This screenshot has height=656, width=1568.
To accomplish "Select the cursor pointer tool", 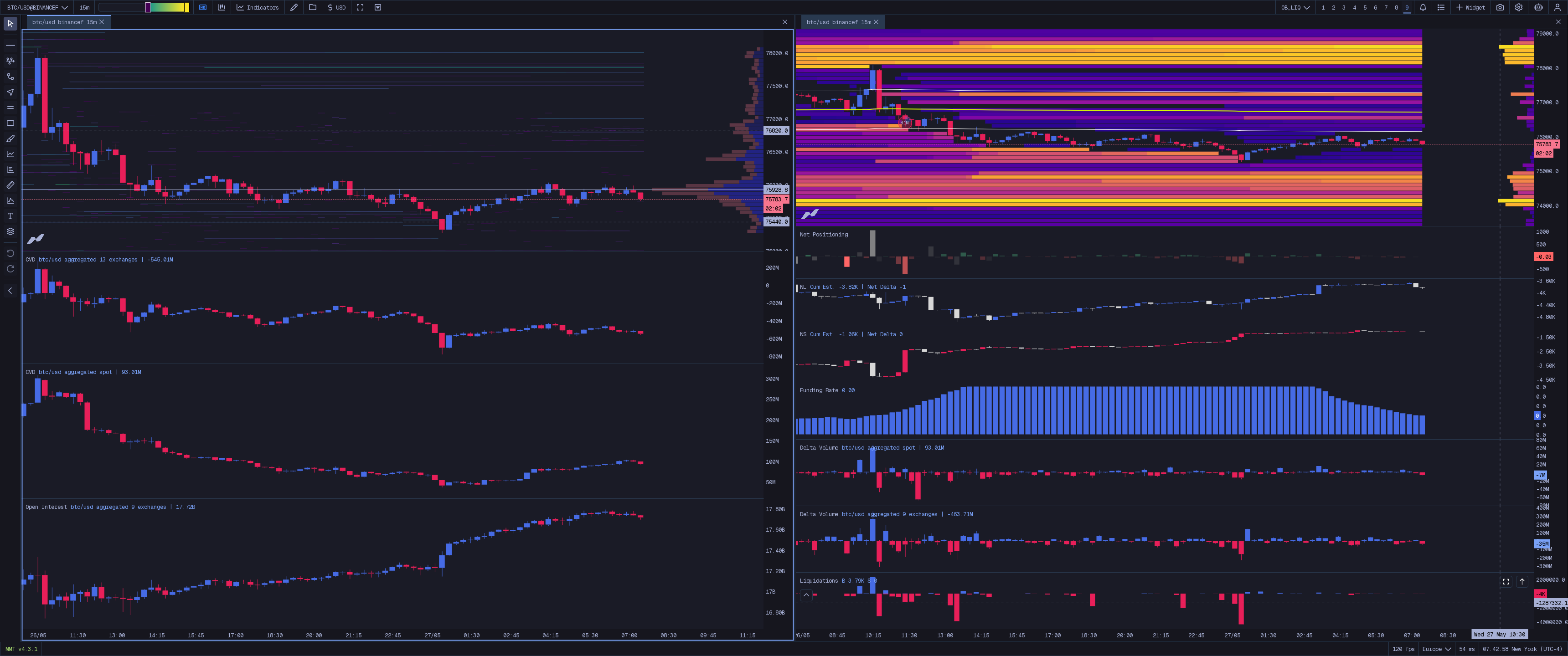I will (x=10, y=24).
